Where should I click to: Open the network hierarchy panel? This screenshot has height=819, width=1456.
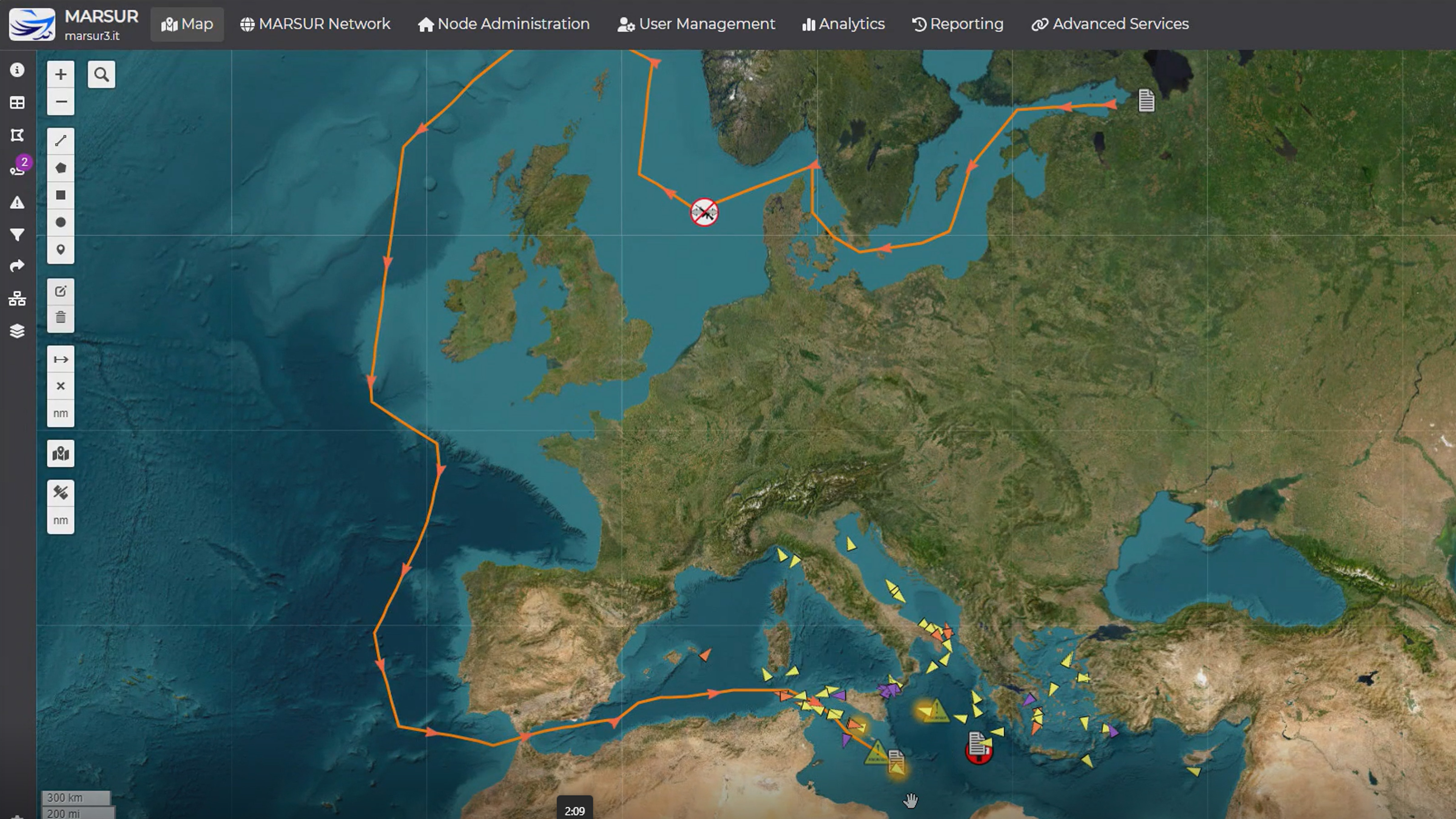(17, 299)
